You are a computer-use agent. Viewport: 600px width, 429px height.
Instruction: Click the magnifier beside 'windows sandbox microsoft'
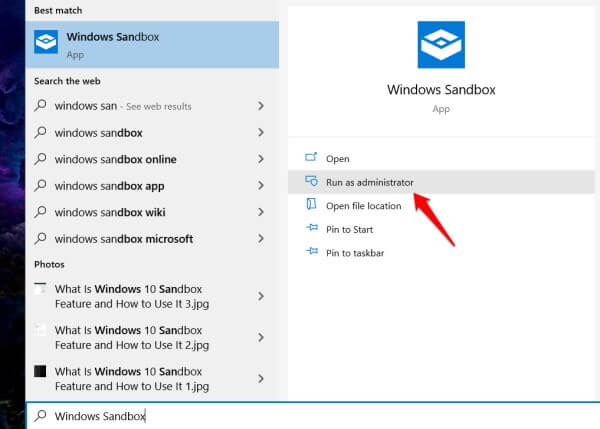41,238
